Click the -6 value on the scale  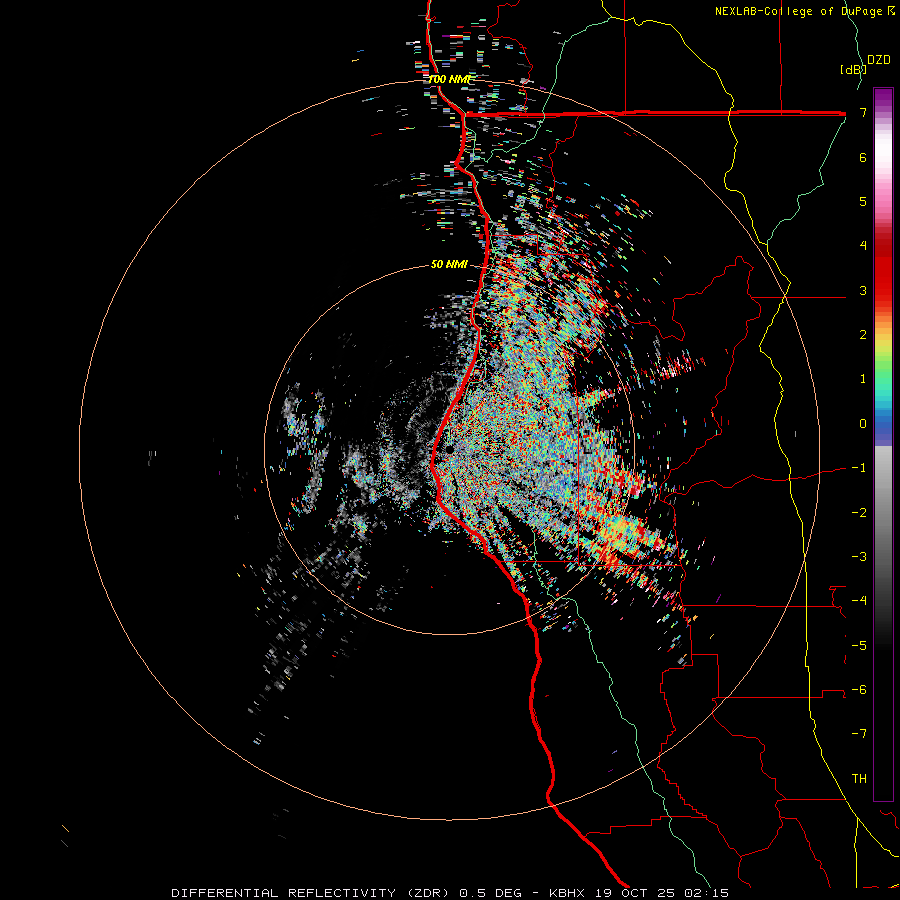tap(859, 690)
